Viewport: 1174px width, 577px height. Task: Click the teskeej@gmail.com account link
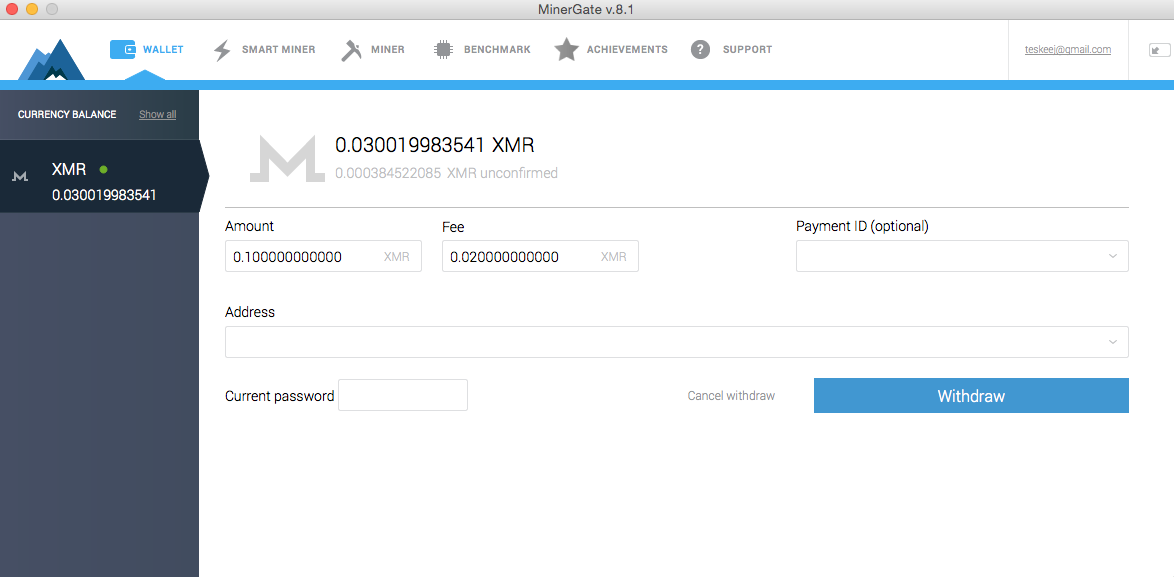click(x=1068, y=49)
